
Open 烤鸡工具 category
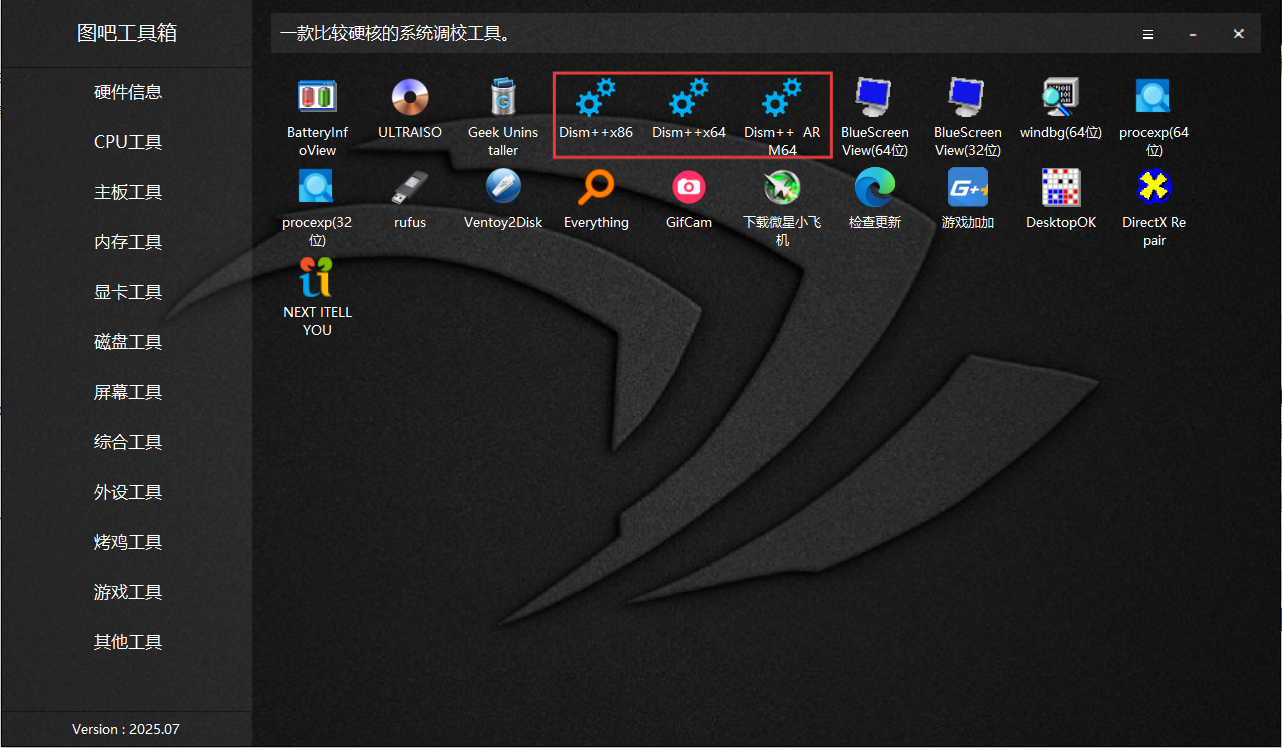(127, 542)
